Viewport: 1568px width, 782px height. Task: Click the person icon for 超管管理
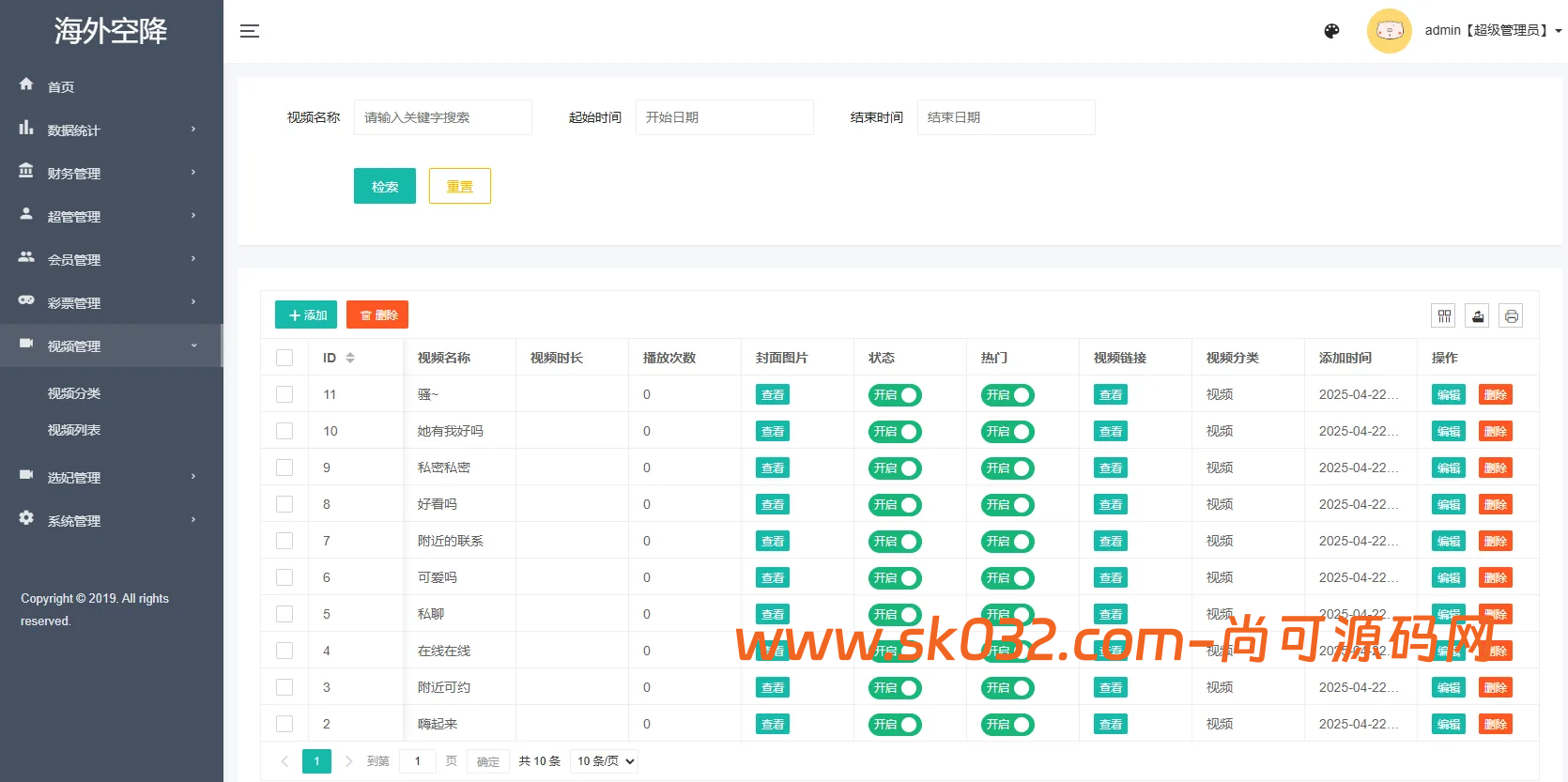pyautogui.click(x=26, y=214)
